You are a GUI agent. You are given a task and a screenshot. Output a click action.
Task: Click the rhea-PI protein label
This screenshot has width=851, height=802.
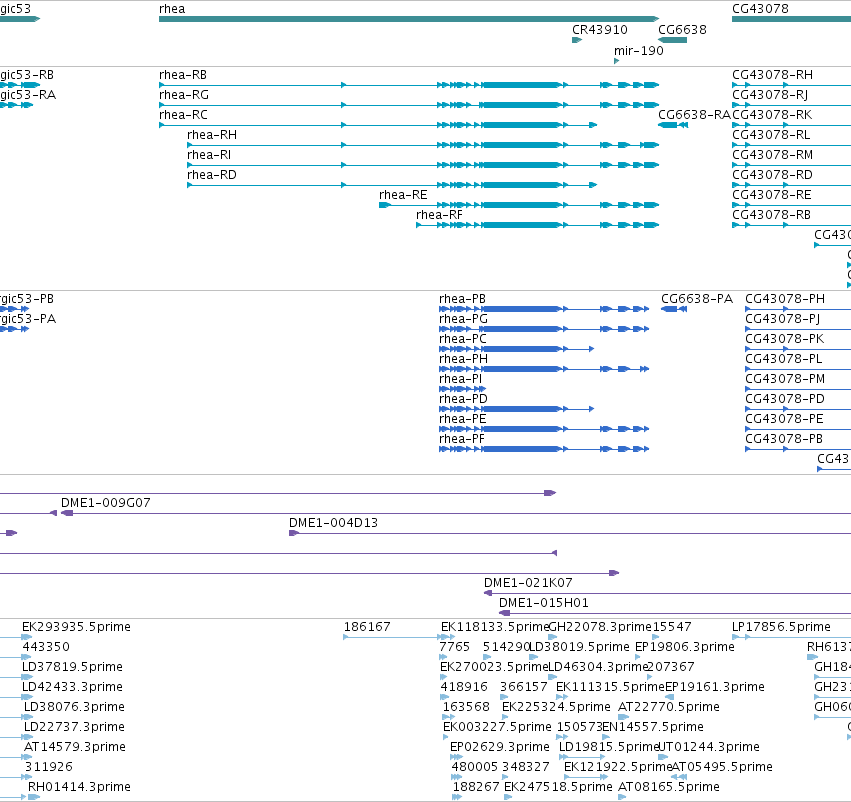pyautogui.click(x=461, y=379)
